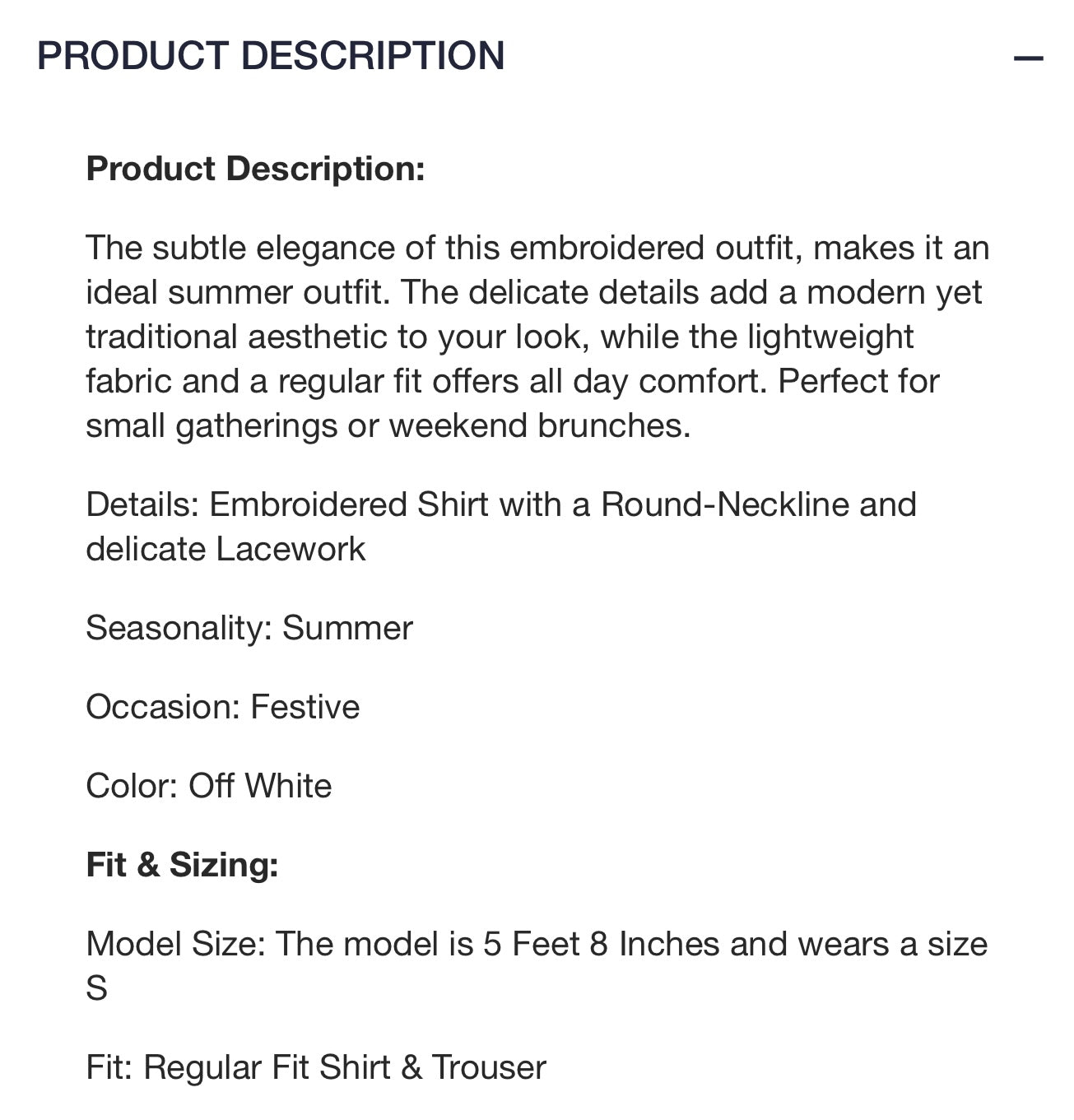1074x1120 pixels.
Task: Click the Fit & Sizing: heading
Action: pyautogui.click(x=183, y=865)
